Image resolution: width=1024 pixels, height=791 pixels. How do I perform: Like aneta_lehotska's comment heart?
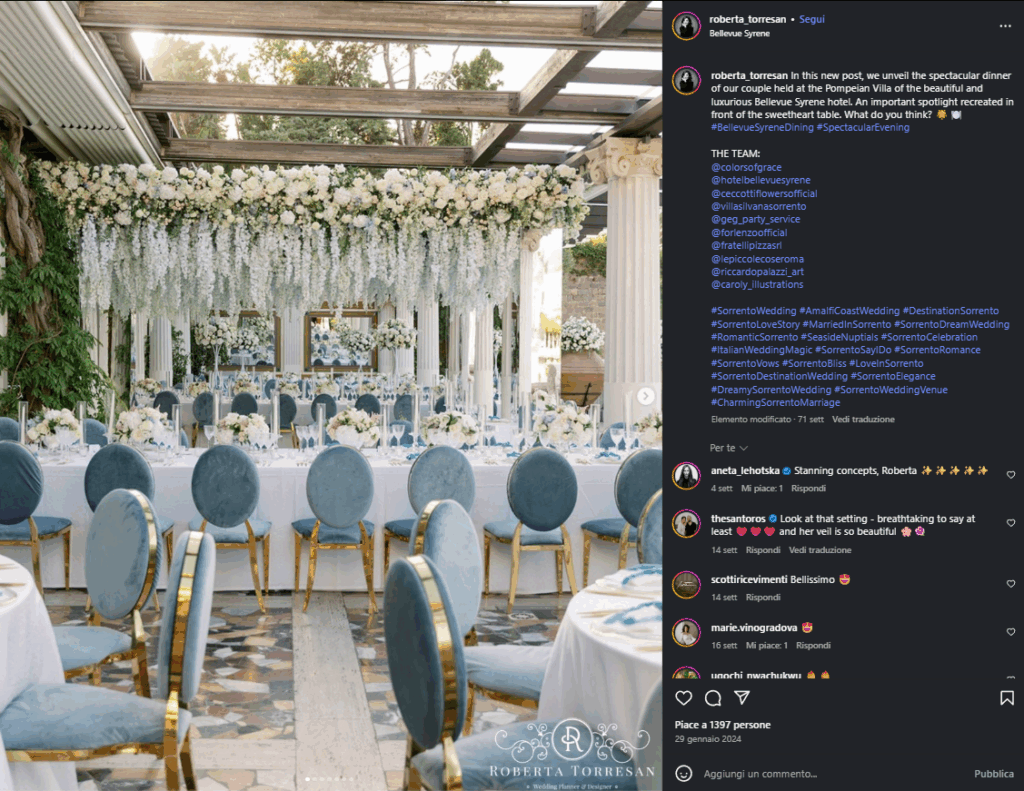pyautogui.click(x=1010, y=475)
